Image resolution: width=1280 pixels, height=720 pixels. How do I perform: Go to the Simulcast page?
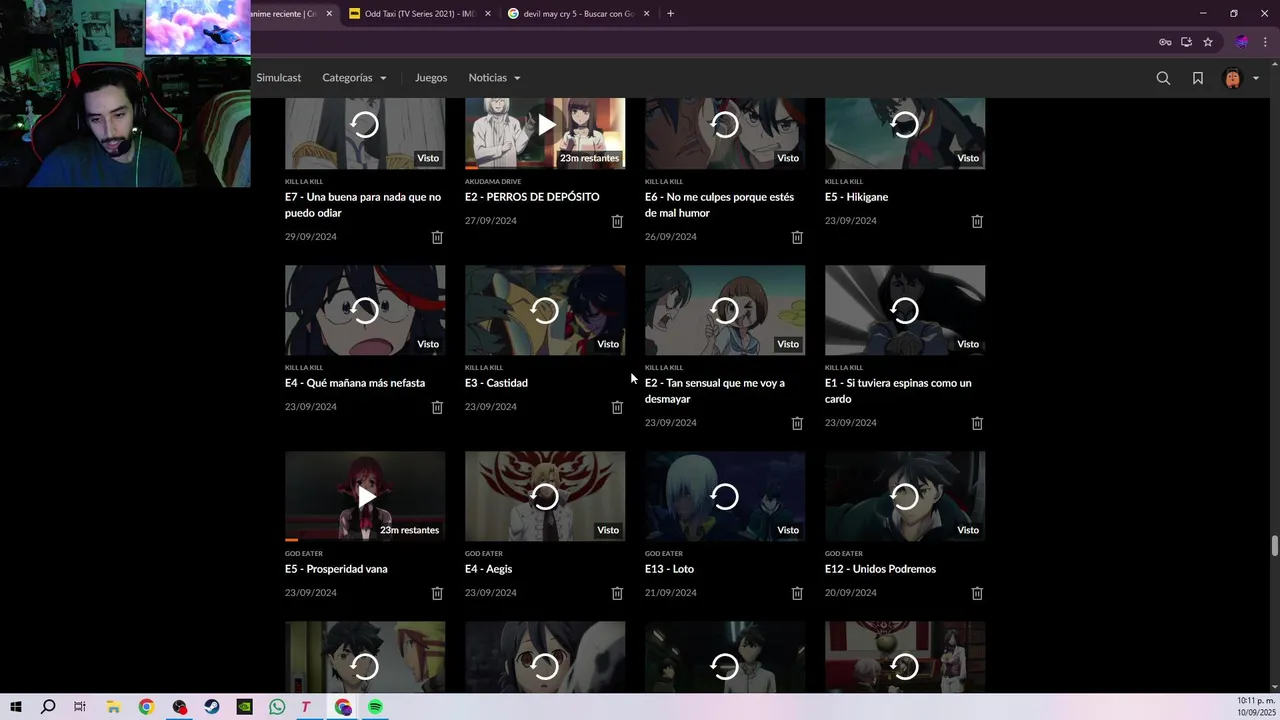pyautogui.click(x=278, y=78)
